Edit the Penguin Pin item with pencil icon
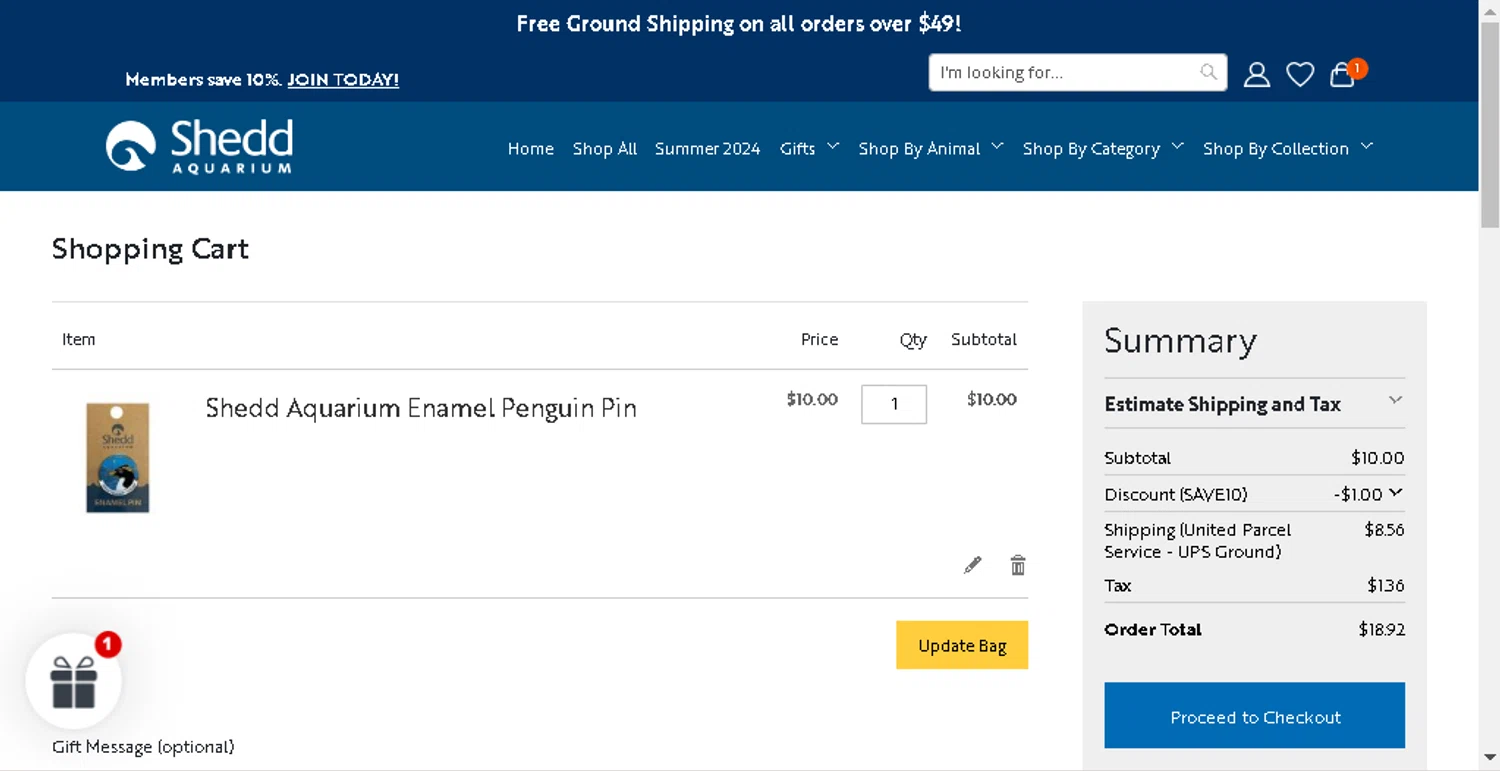 972,566
